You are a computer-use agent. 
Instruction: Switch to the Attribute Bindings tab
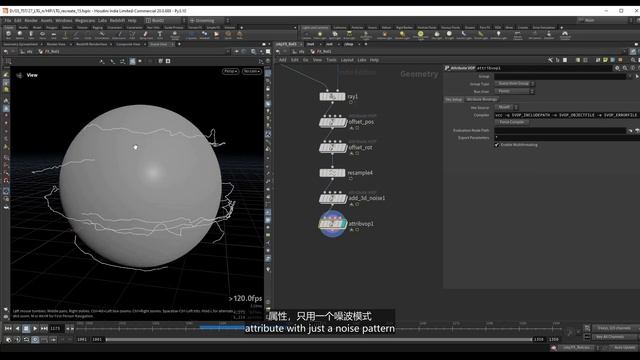point(482,100)
